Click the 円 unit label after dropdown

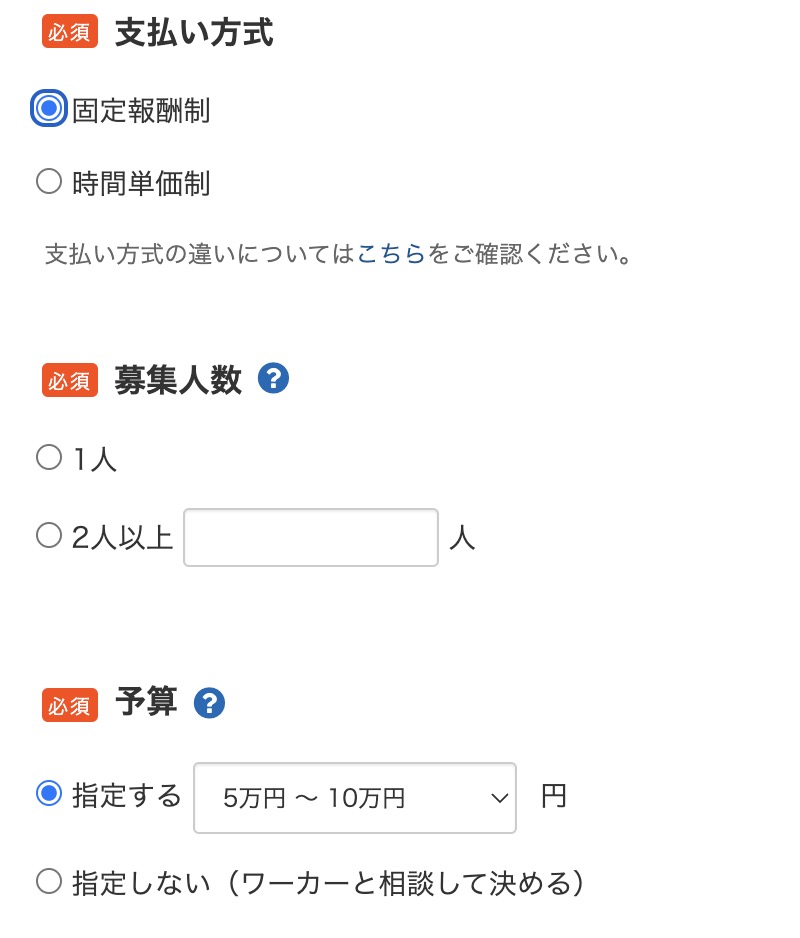(553, 797)
